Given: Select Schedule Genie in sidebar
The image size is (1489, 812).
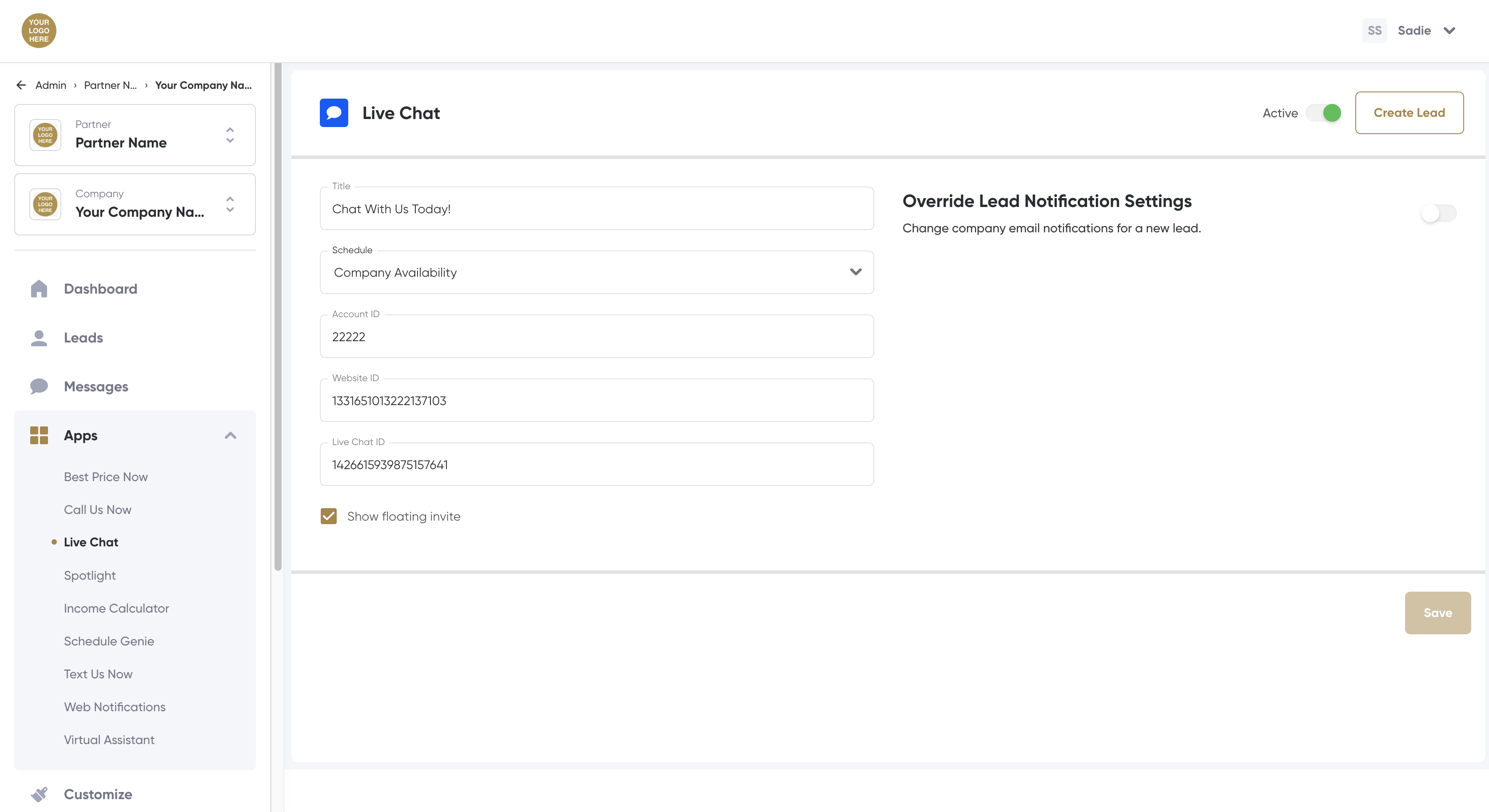Looking at the screenshot, I should click(x=109, y=641).
